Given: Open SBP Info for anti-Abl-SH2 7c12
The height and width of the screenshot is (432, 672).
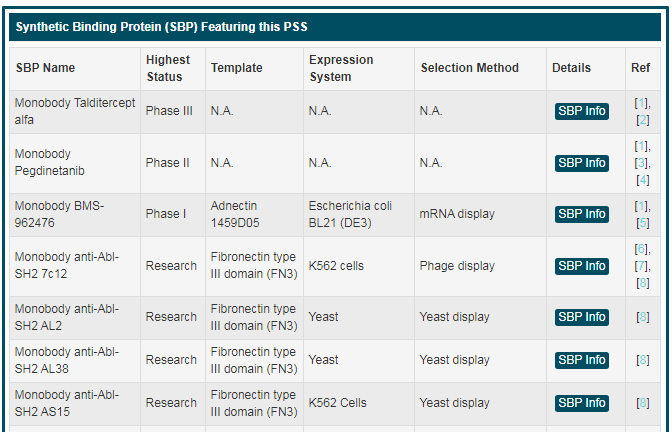Looking at the screenshot, I should coord(581,266).
